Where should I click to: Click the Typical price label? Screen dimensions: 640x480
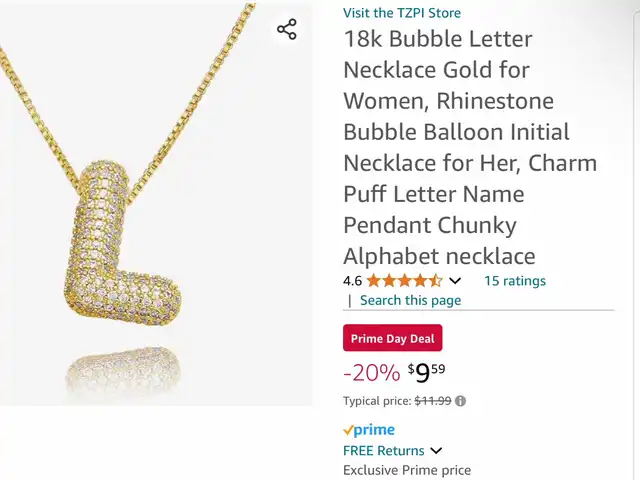pyautogui.click(x=377, y=401)
